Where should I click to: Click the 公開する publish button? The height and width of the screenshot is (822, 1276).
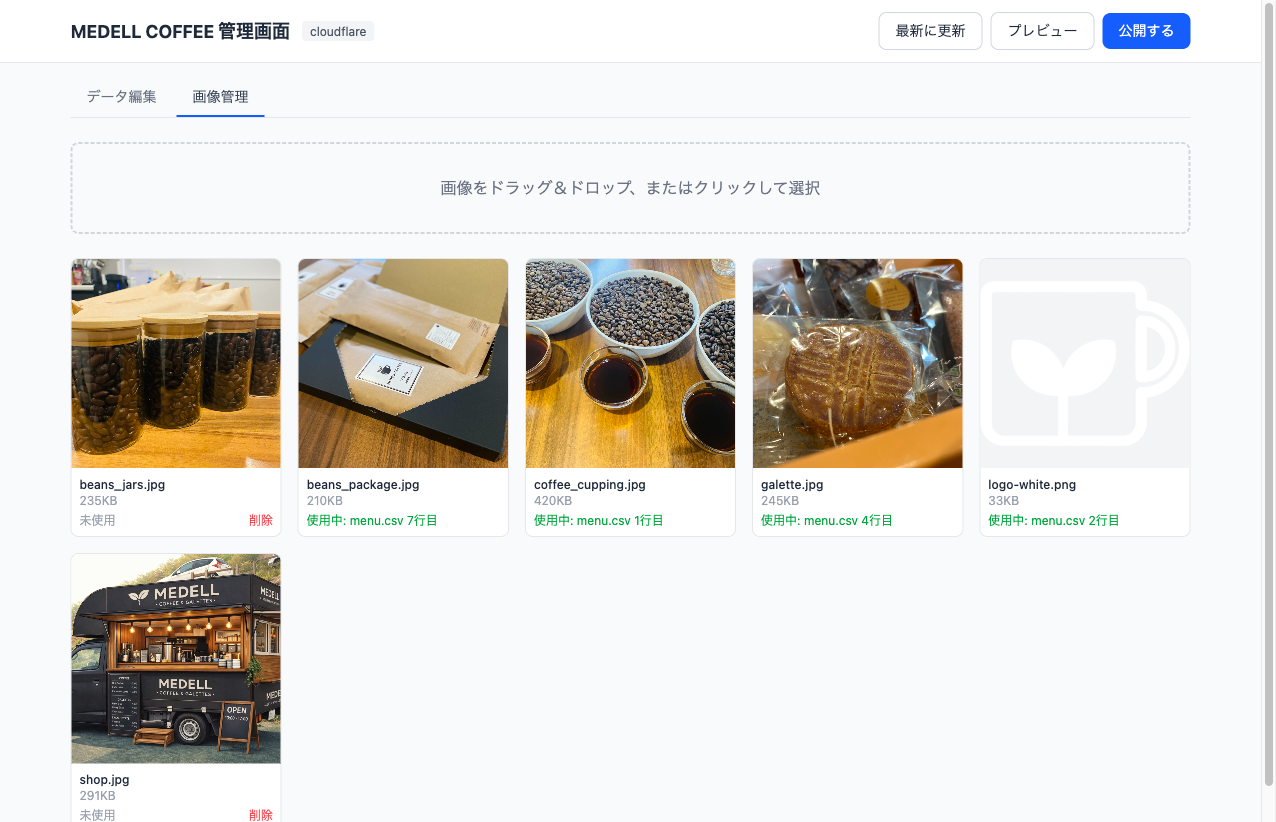pos(1146,31)
